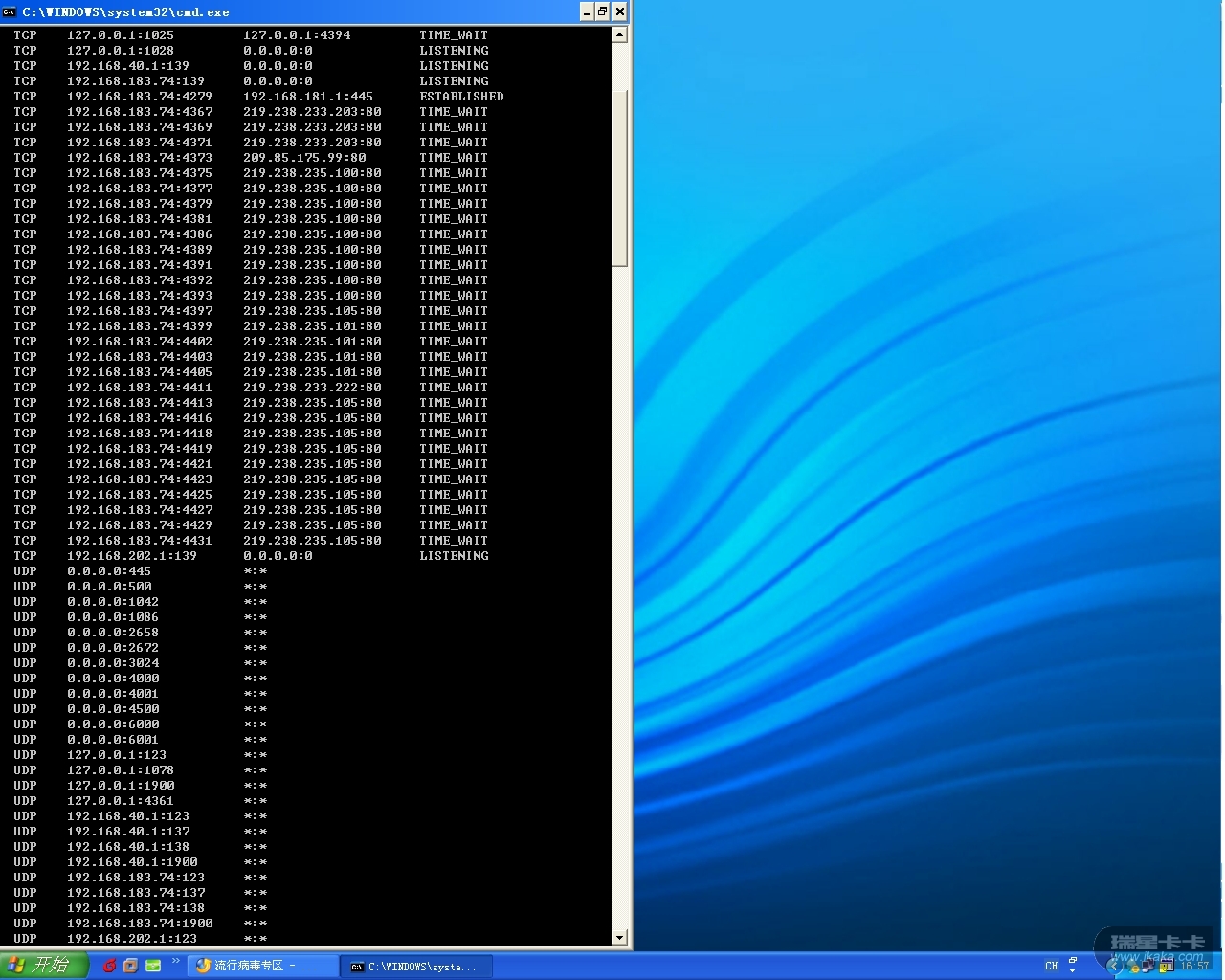Click foreign address 219.238.233.222:80
Screen dimensions: 1225x980
(312, 388)
